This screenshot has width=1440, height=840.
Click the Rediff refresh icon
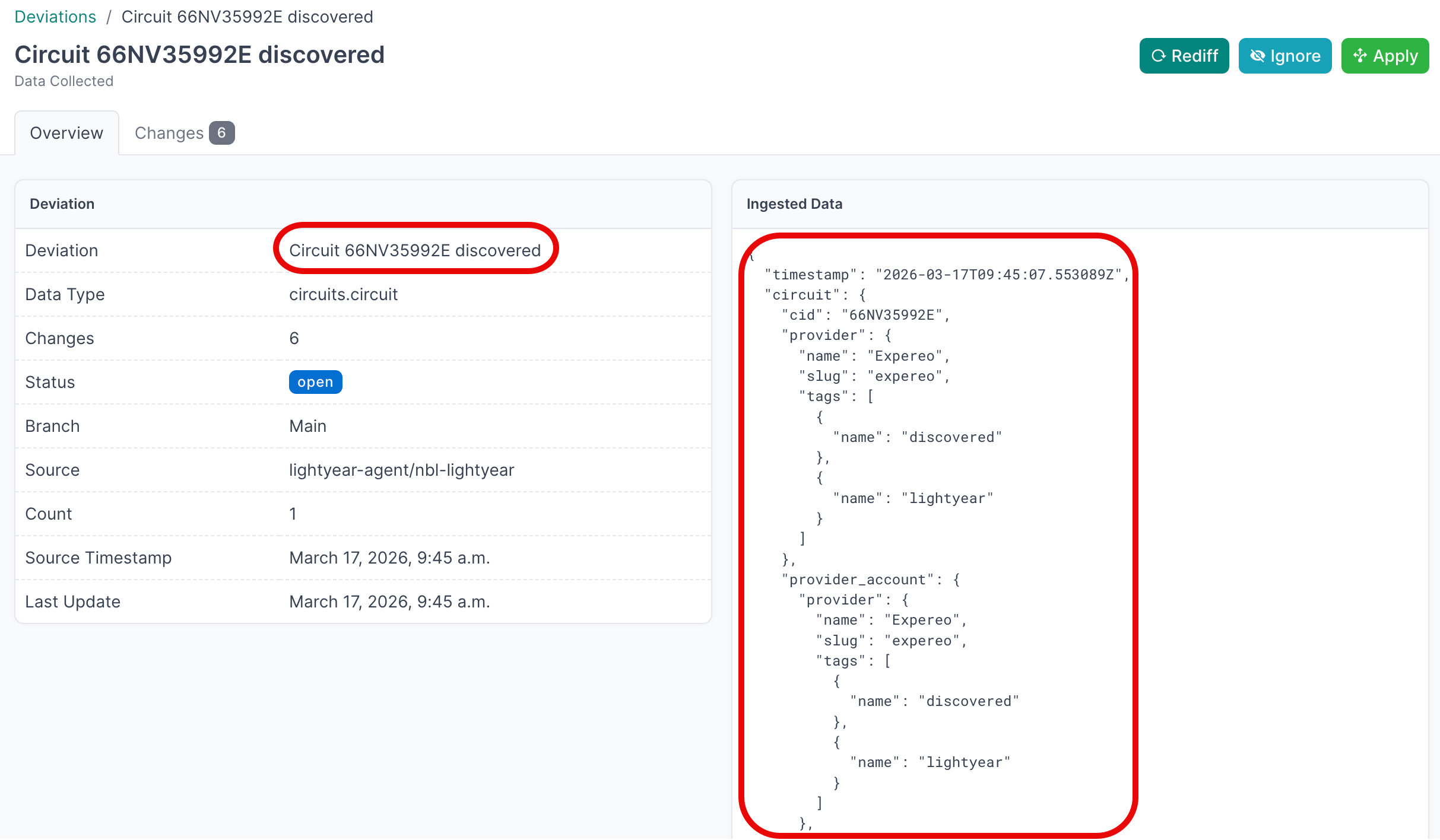coord(1159,56)
